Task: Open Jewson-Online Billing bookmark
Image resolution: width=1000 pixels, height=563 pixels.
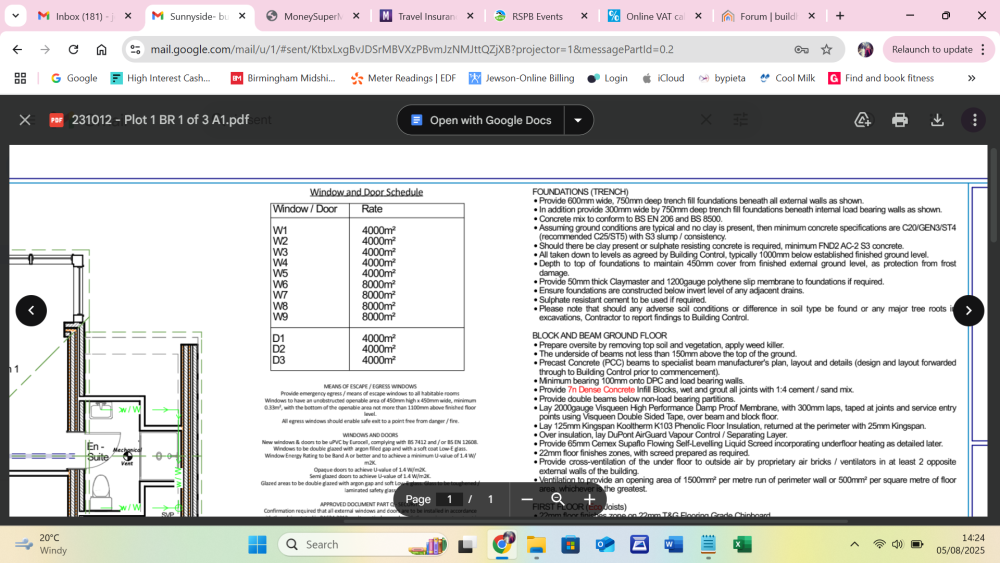Action: [522, 78]
